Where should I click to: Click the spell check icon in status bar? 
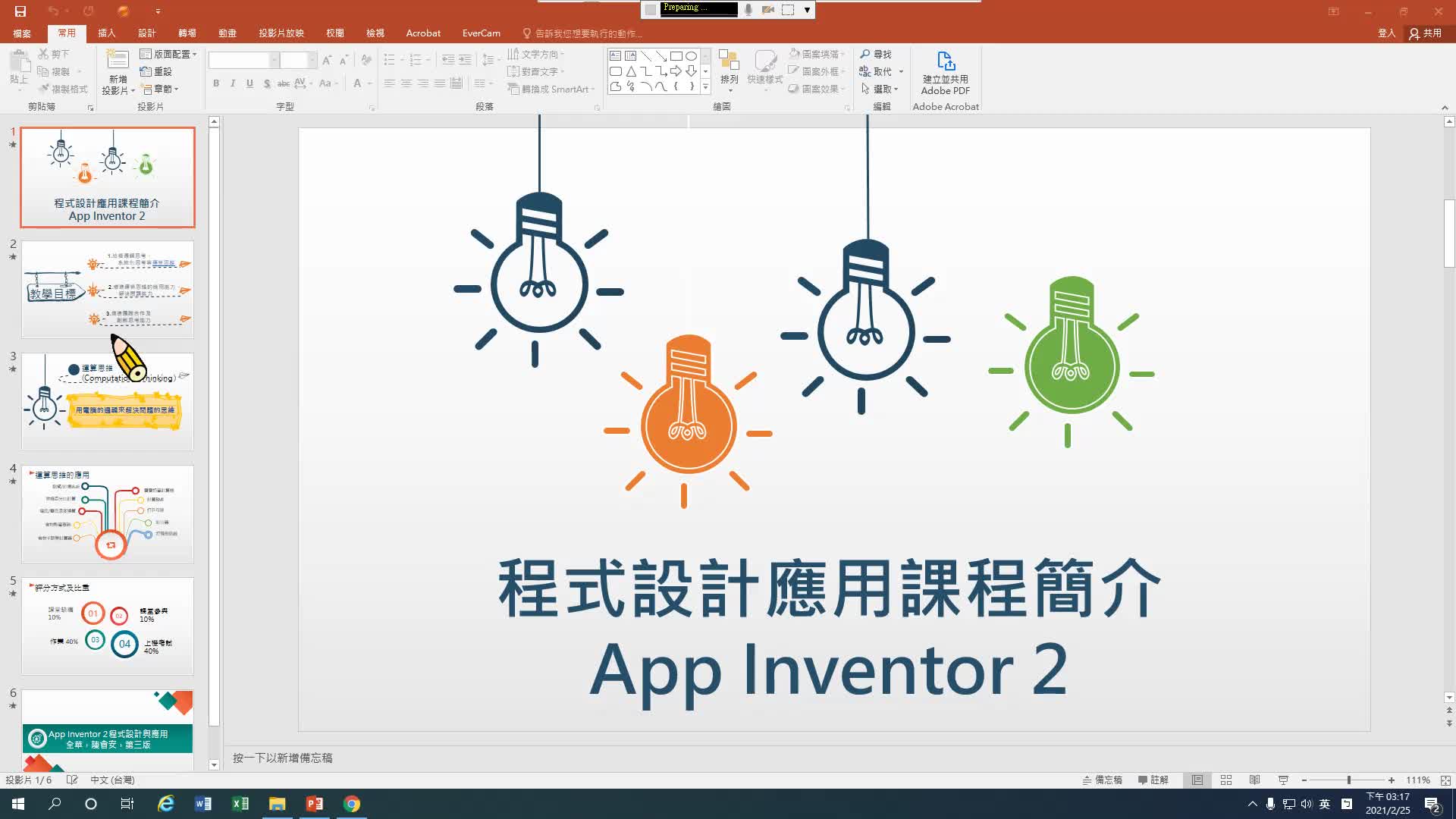point(72,780)
